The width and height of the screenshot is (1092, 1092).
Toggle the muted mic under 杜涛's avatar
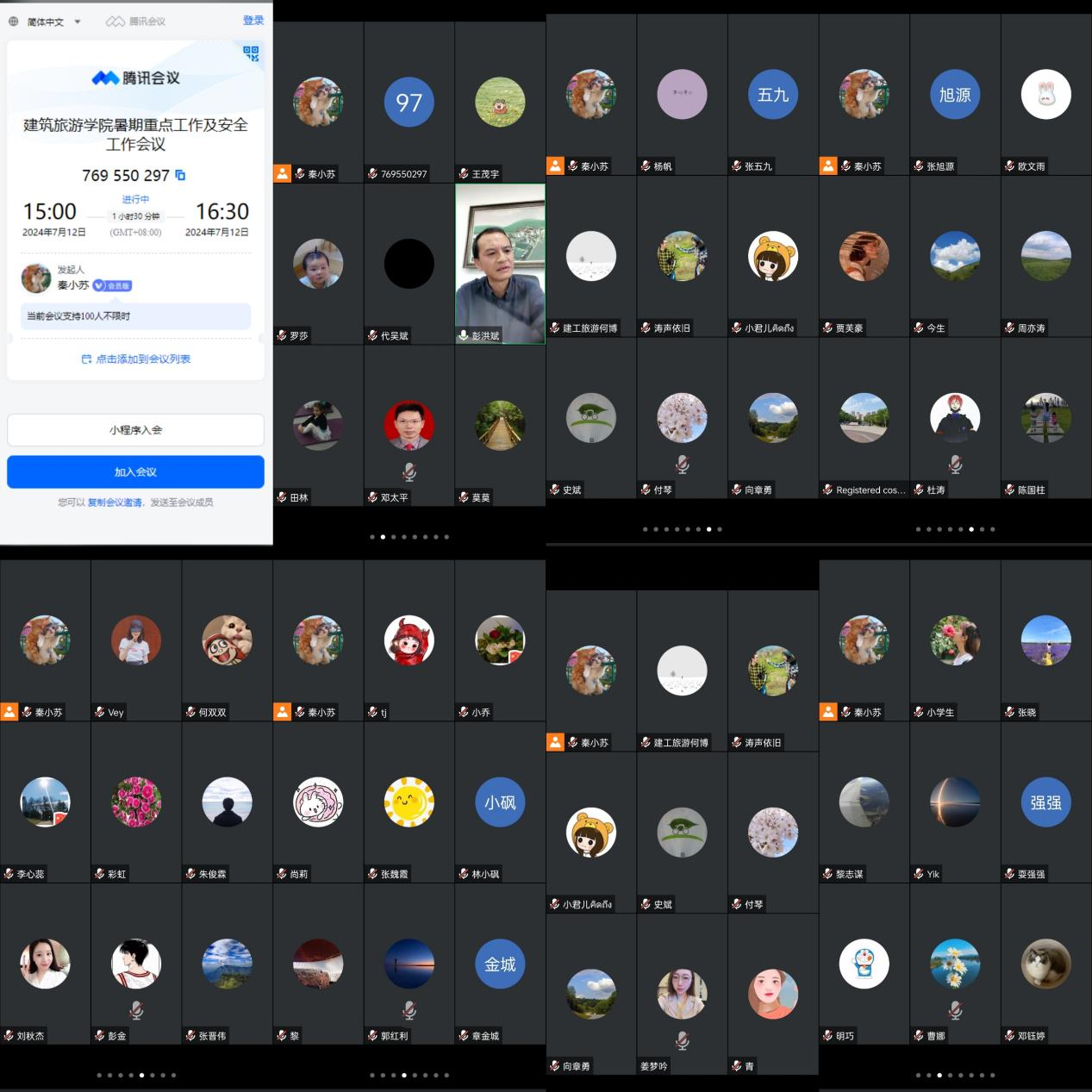coord(955,465)
